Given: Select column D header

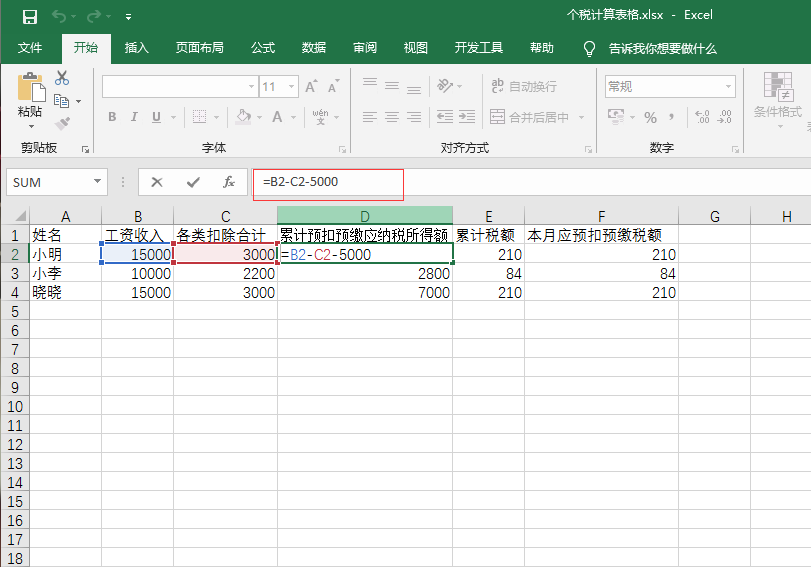Looking at the screenshot, I should click(365, 216).
